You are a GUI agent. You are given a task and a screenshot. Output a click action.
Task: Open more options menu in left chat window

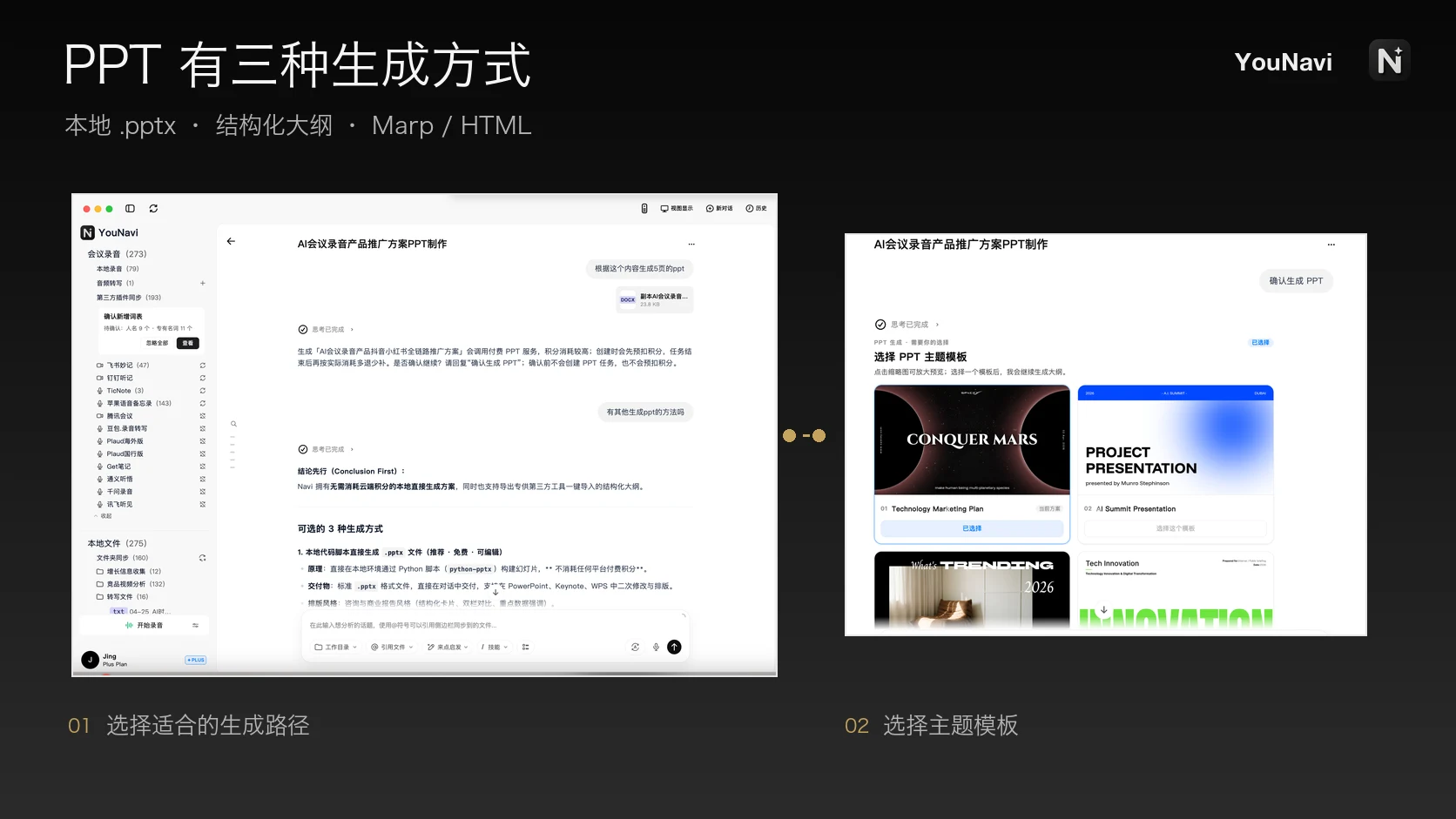pos(691,245)
